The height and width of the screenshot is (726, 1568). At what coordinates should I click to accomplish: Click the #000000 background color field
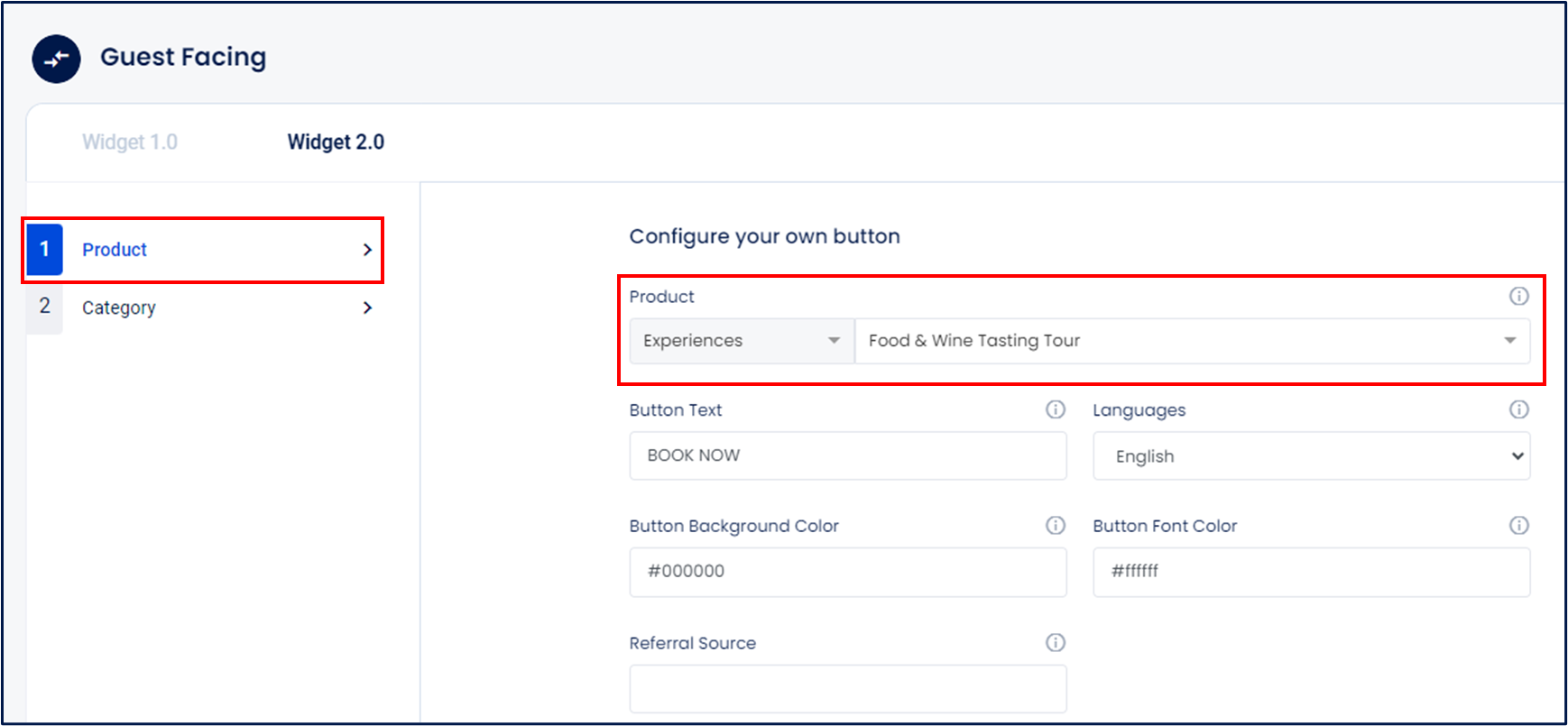[x=848, y=572]
